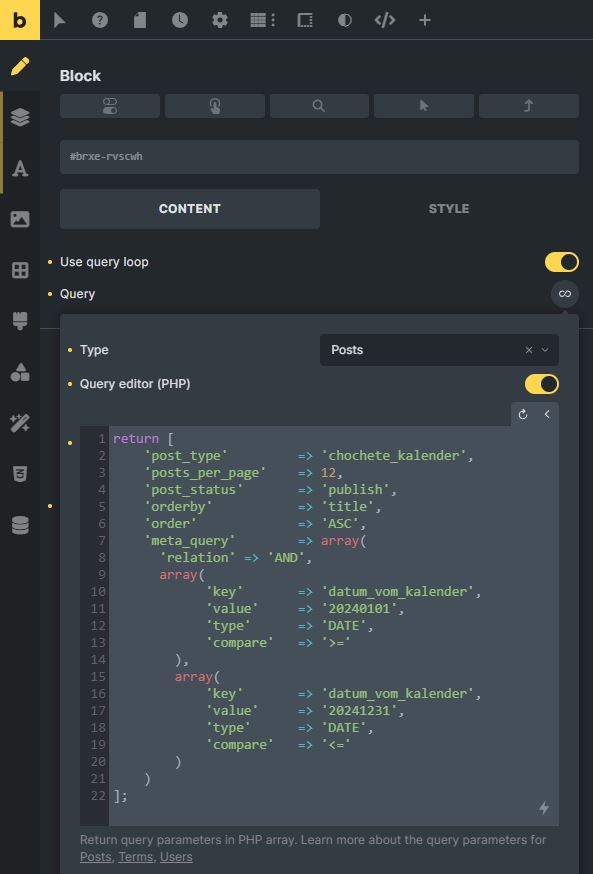
Task: Switch to the CONTENT tab
Action: 190,208
